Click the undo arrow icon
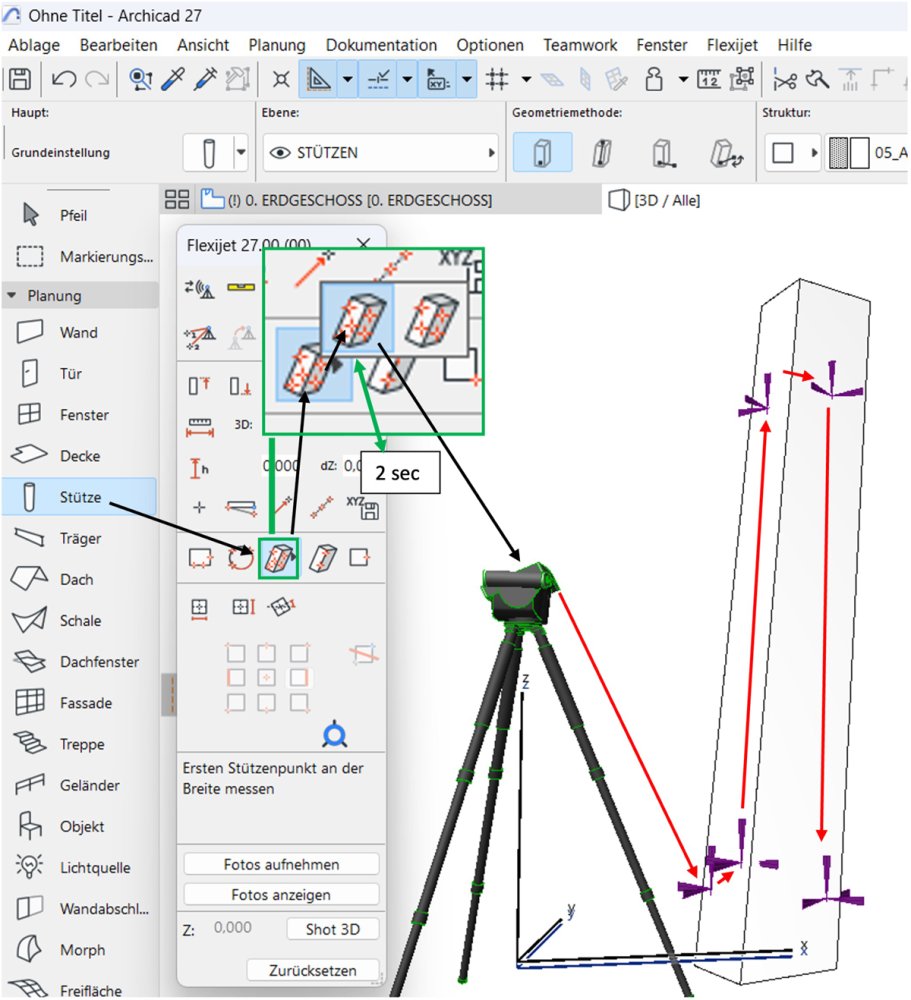Viewport: 911px width, 1000px height. (x=64, y=80)
